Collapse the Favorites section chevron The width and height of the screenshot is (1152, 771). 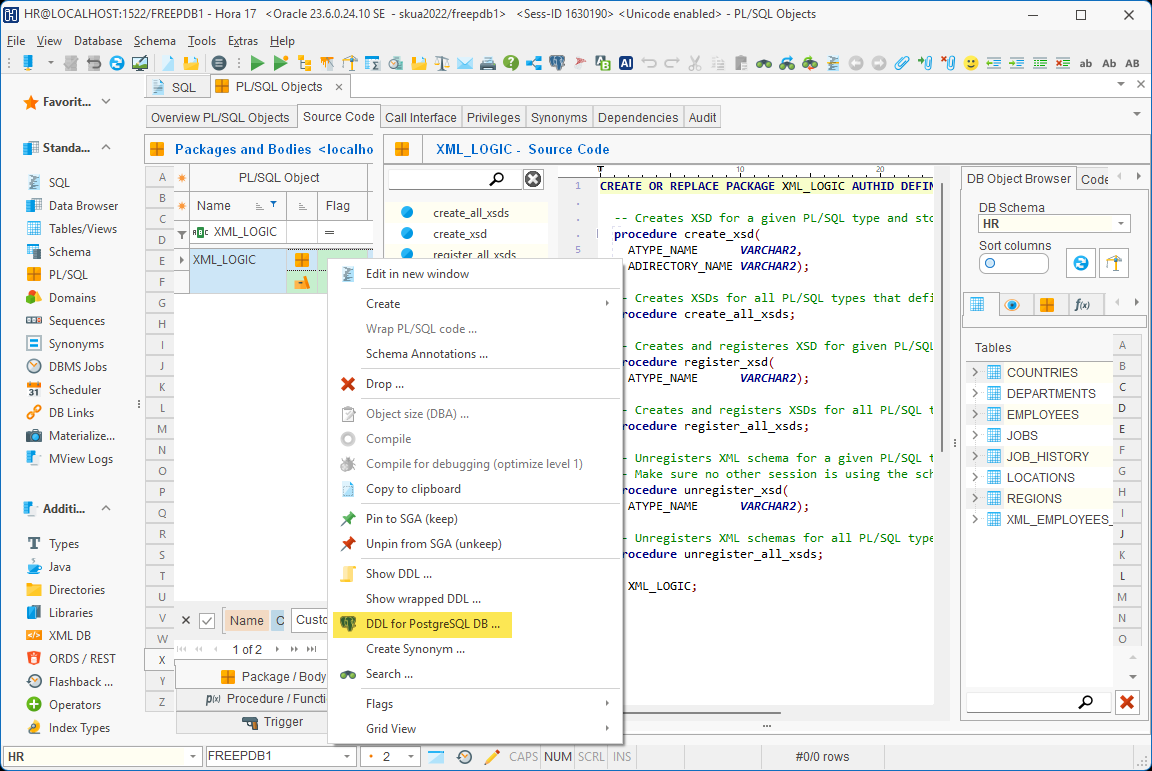[x=106, y=102]
